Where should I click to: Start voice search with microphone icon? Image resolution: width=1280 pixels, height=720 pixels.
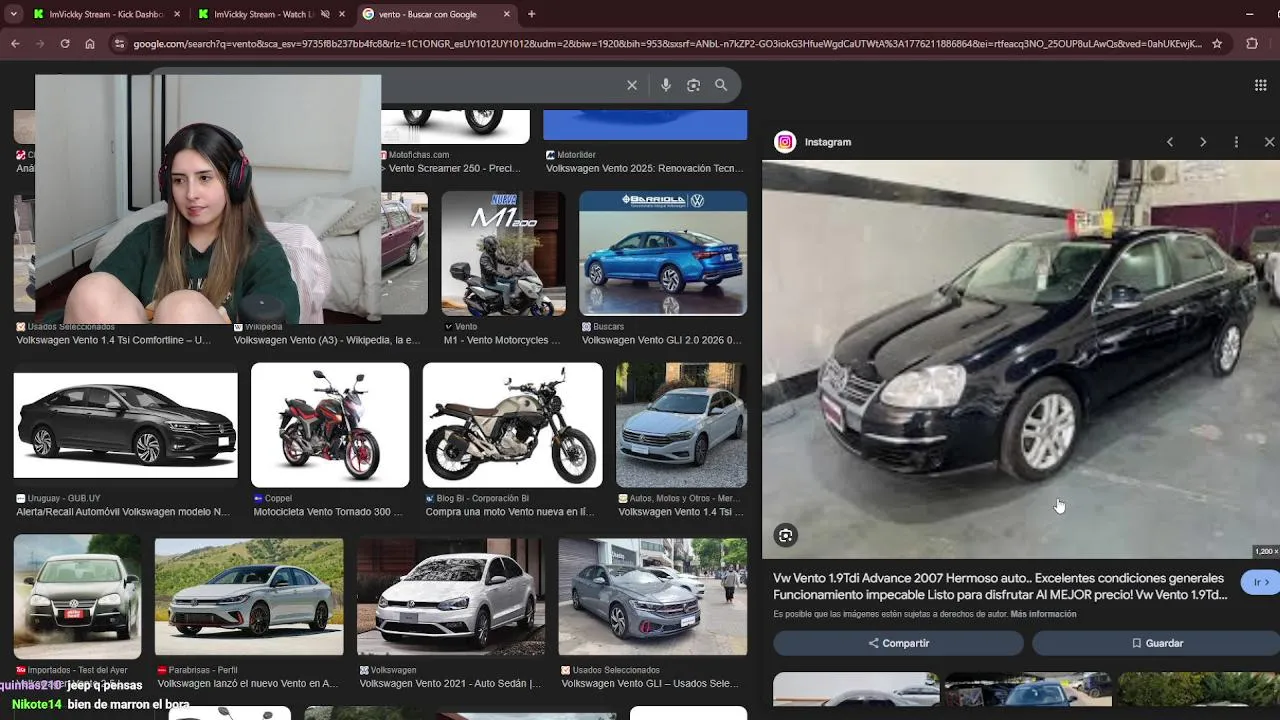(x=666, y=85)
